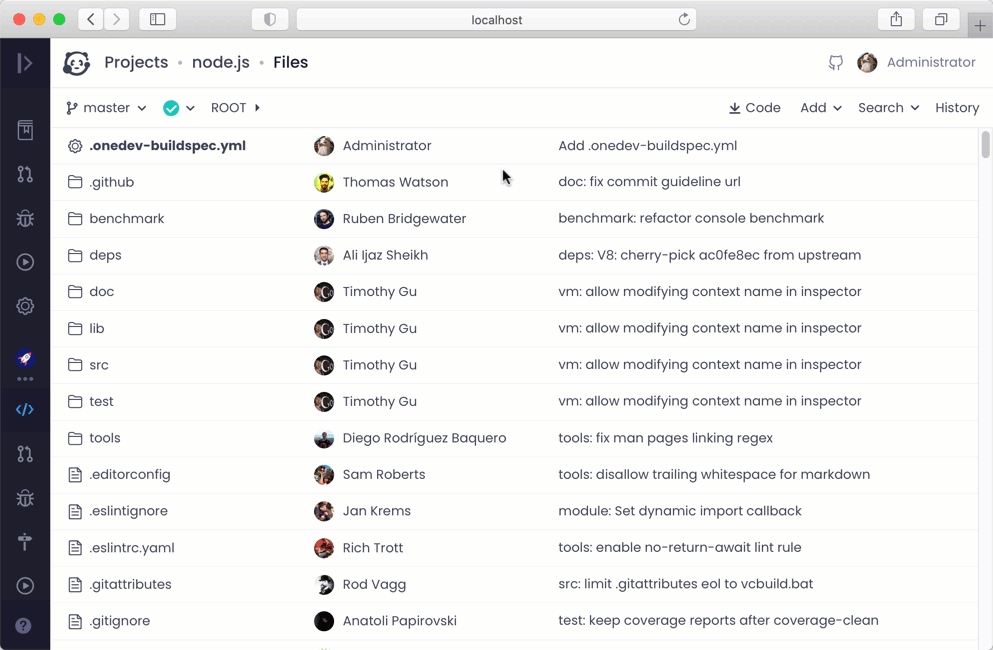Click the Administrator user menu
993x650 pixels.
click(x=931, y=62)
